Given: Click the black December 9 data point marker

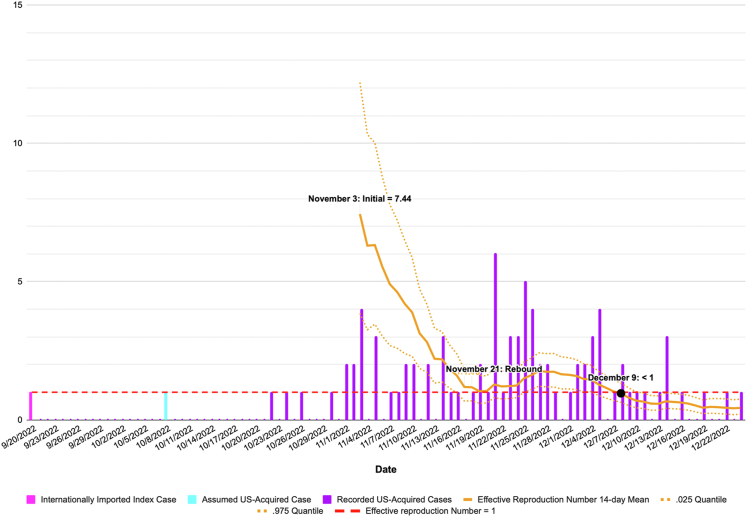Looking at the screenshot, I should pyautogui.click(x=621, y=394).
